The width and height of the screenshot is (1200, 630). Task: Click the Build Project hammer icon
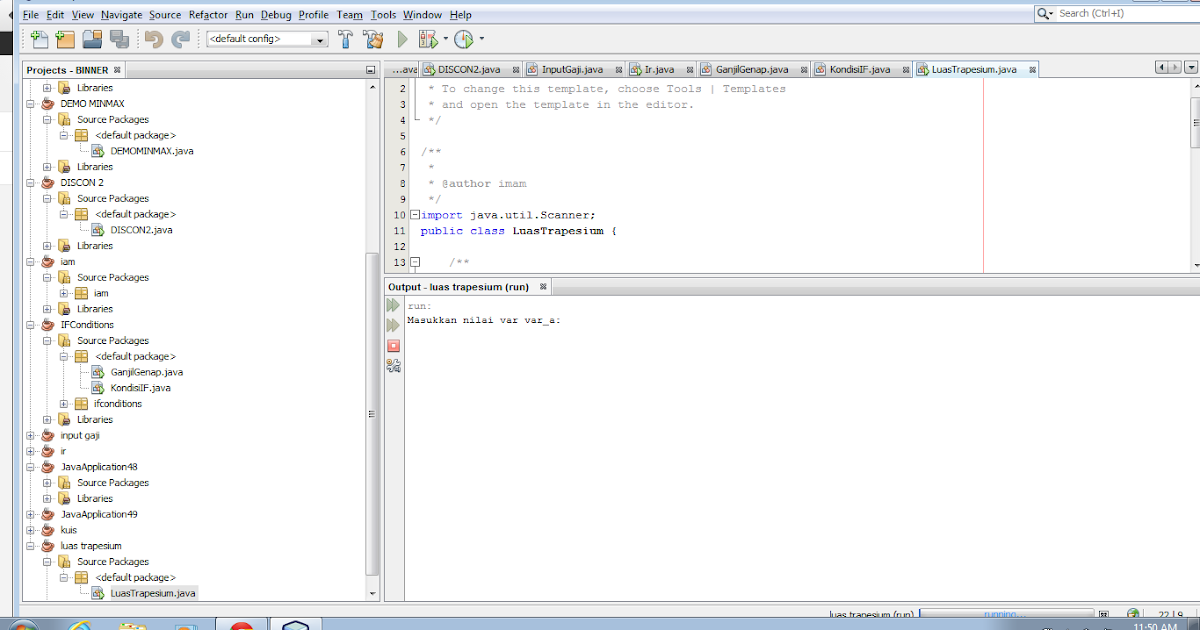(x=346, y=39)
